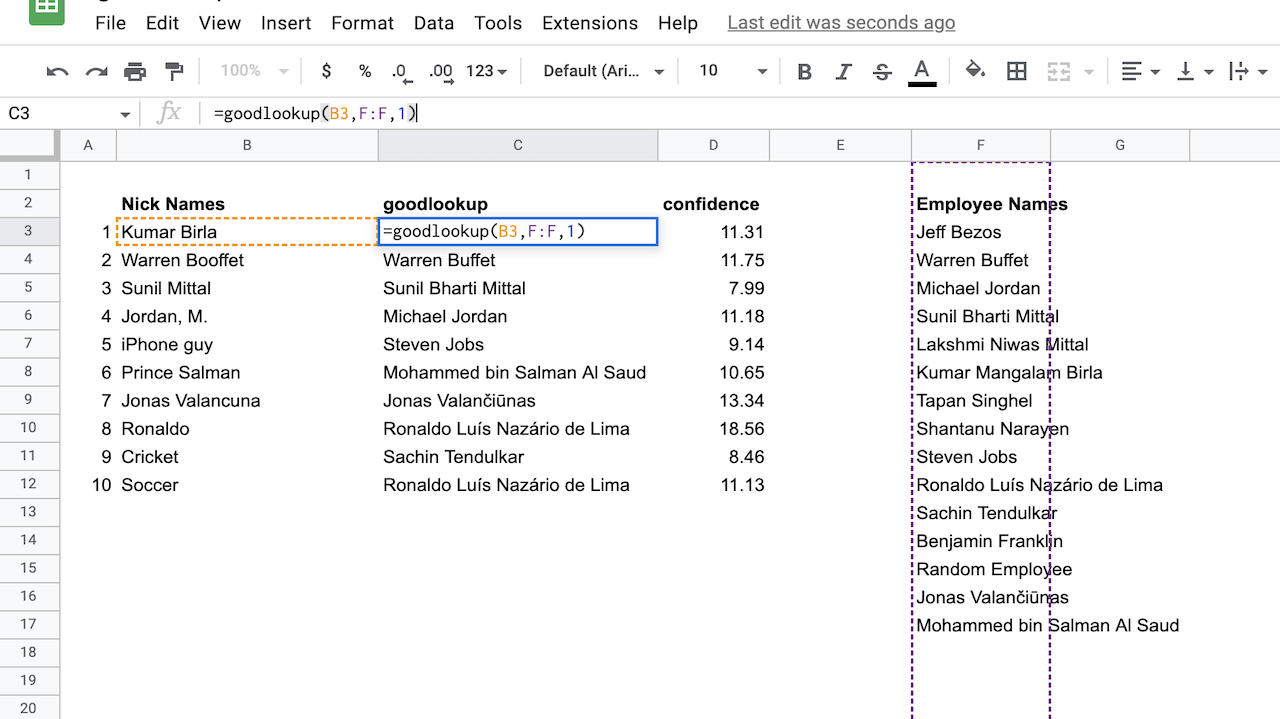Open text wrapping dropdown

pyautogui.click(x=1248, y=71)
